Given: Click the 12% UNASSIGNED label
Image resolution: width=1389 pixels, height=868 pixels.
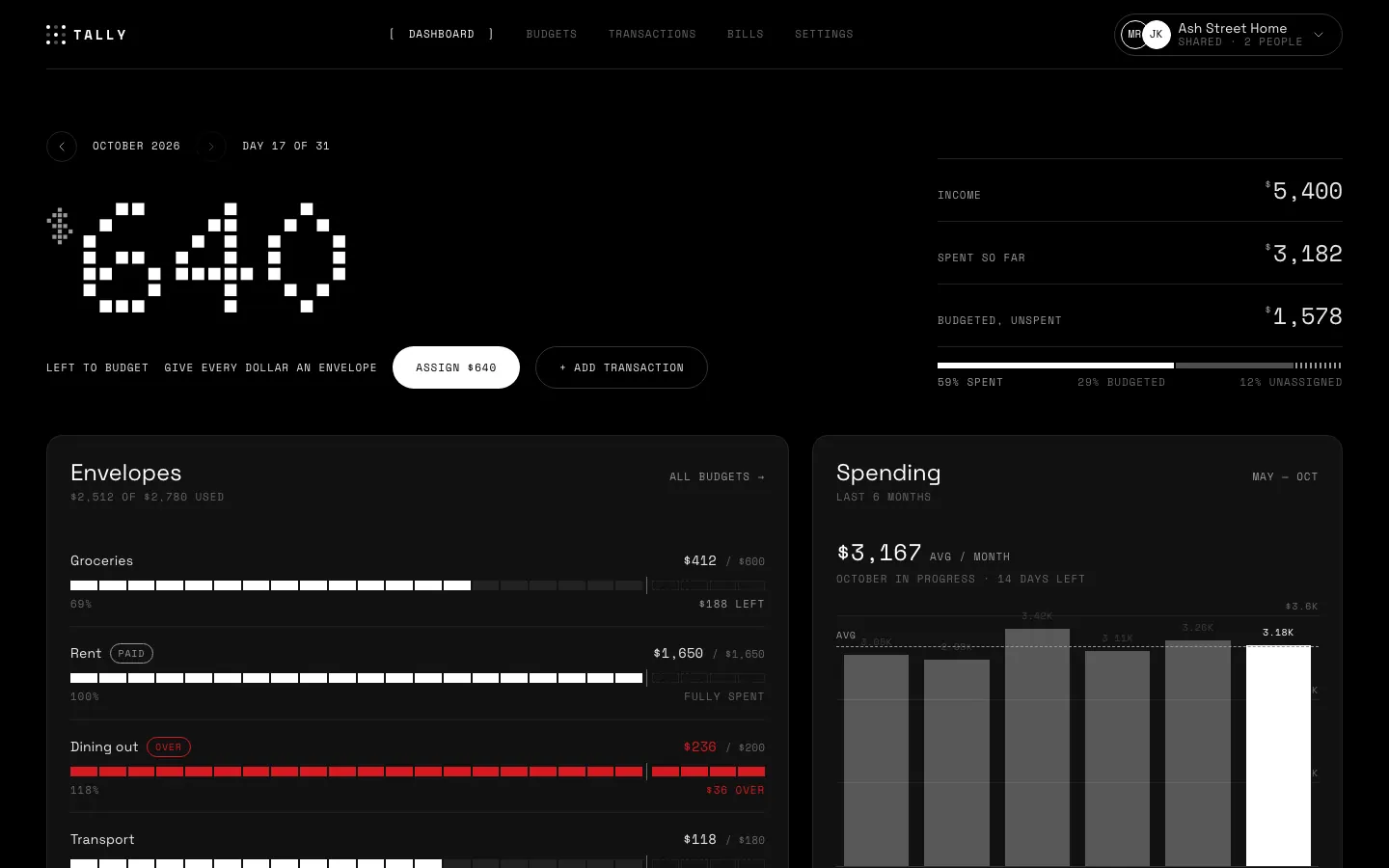Looking at the screenshot, I should click(1291, 383).
